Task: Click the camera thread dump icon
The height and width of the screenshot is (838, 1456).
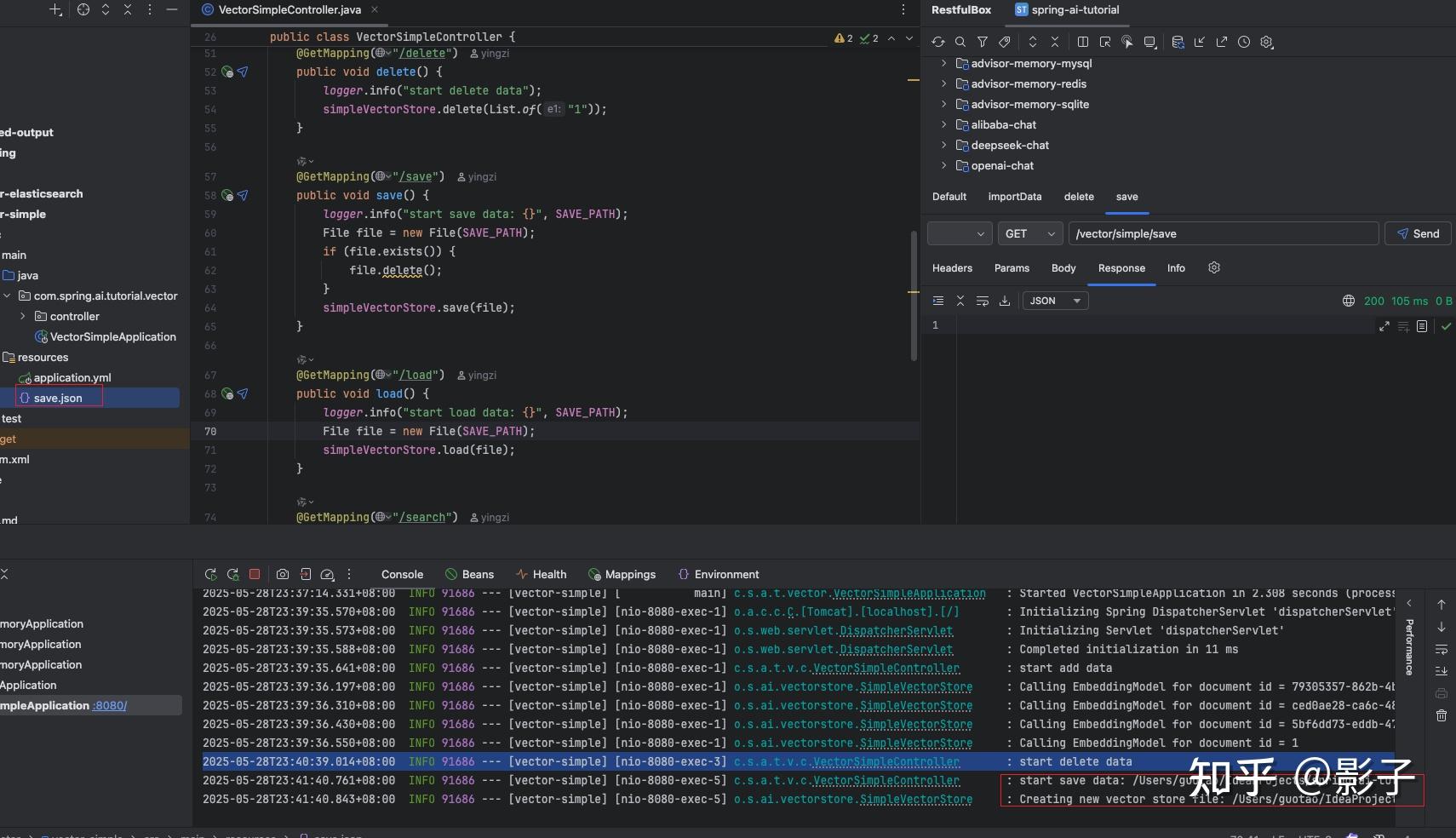Action: tap(283, 574)
